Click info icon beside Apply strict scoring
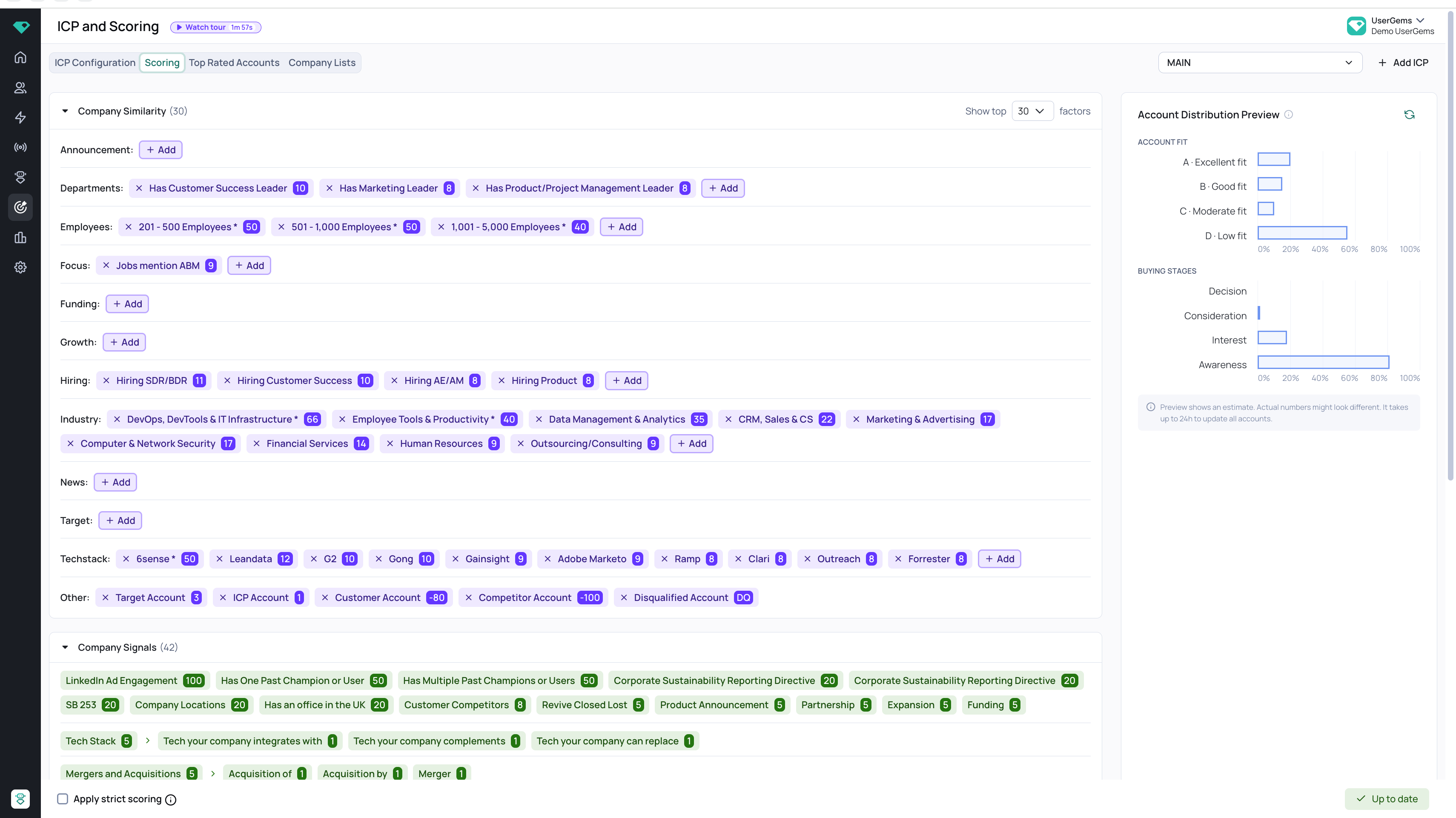The image size is (1456, 818). point(171,799)
